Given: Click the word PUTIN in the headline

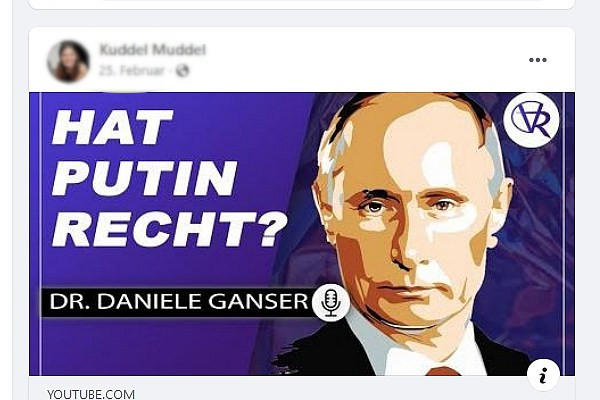Looking at the screenshot, I should click(144, 178).
